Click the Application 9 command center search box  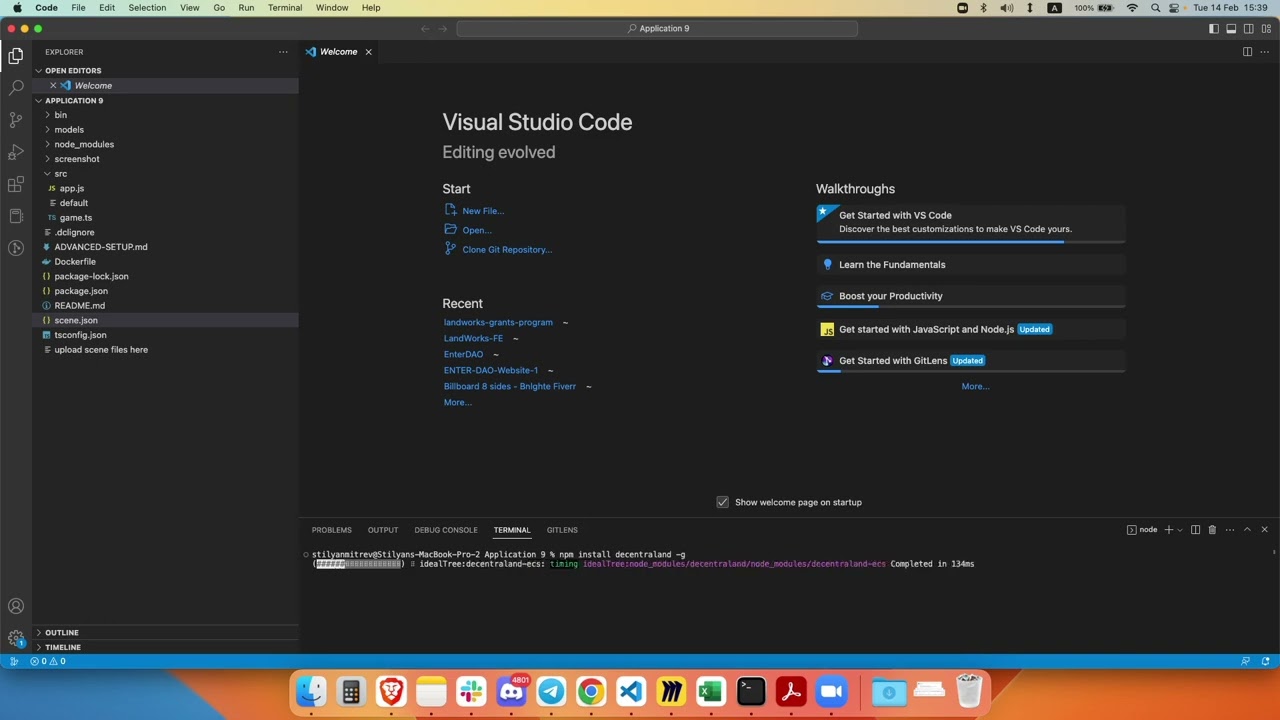coord(657,29)
